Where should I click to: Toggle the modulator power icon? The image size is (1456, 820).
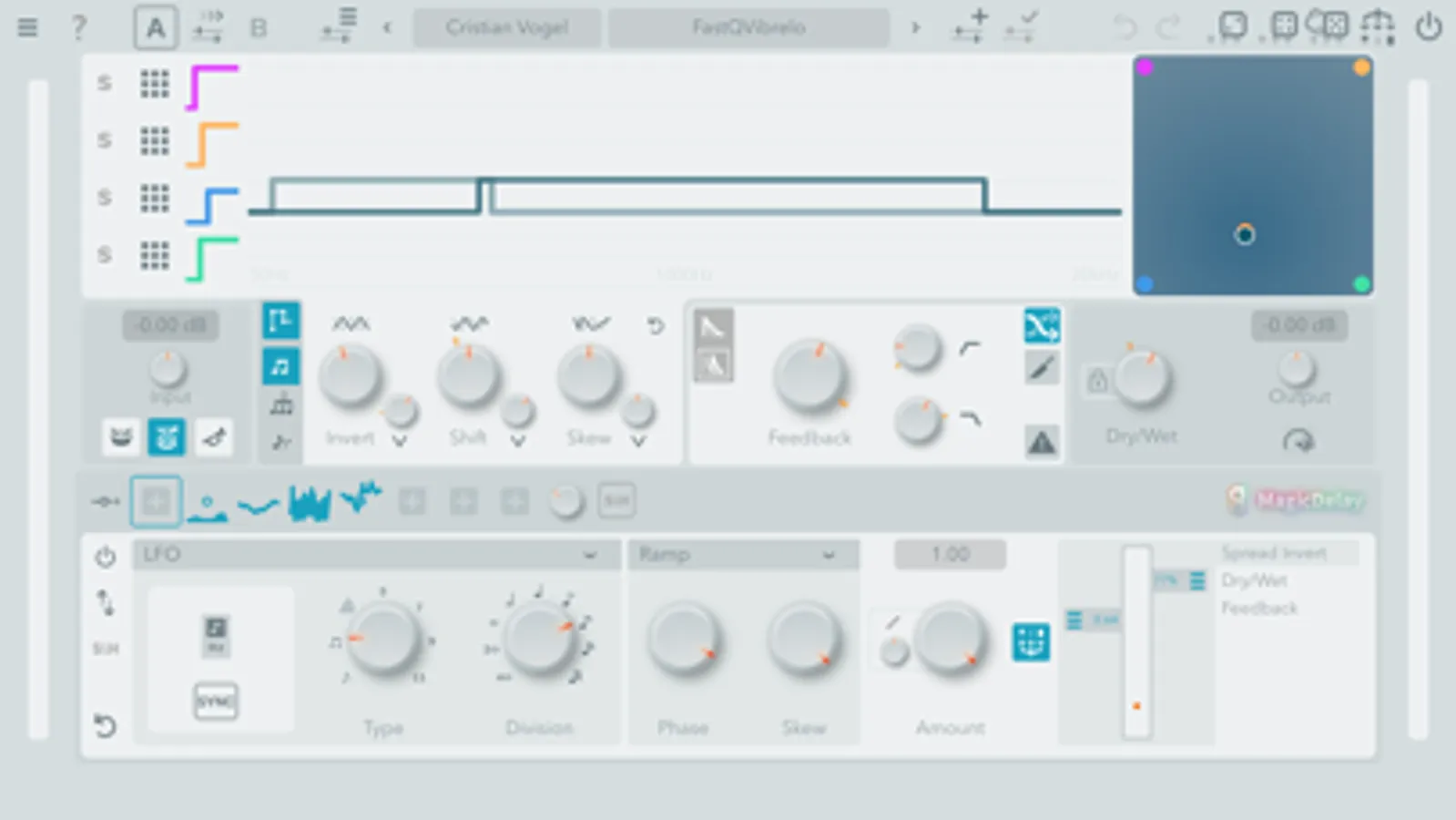tap(106, 557)
